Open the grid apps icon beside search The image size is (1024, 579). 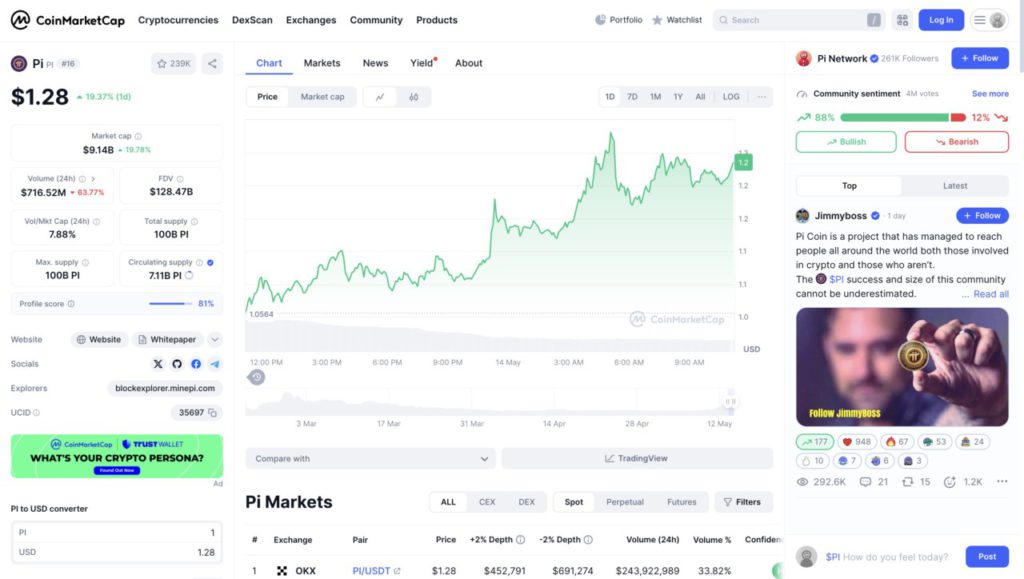click(902, 20)
